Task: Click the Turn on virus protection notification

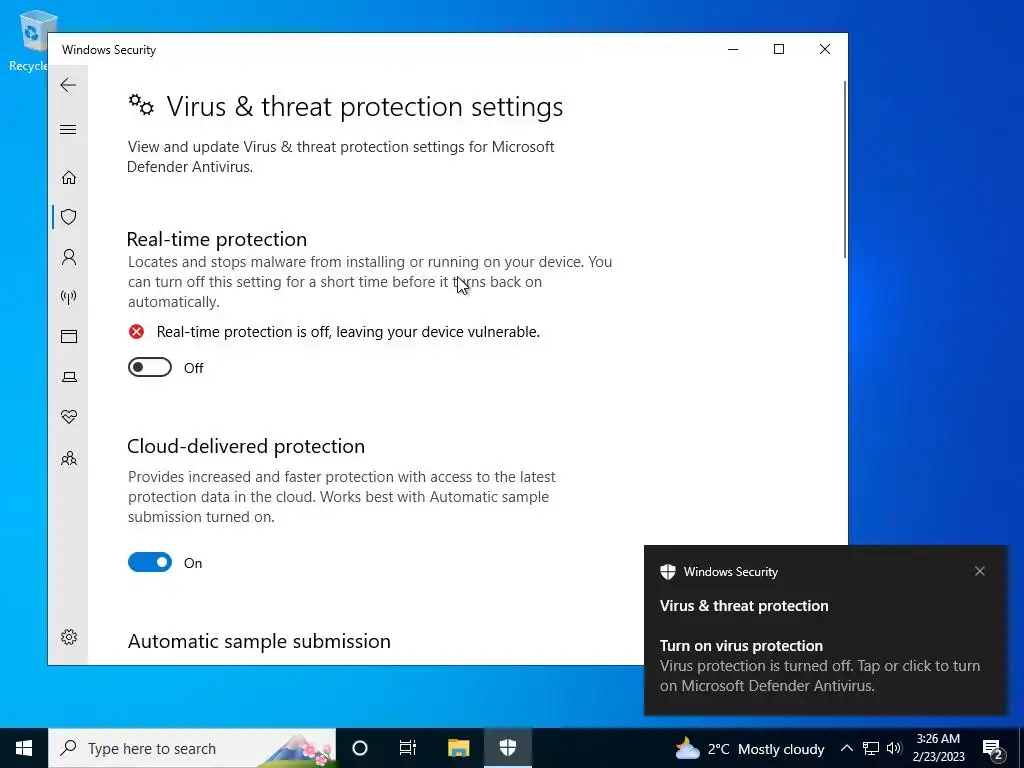Action: [825, 630]
